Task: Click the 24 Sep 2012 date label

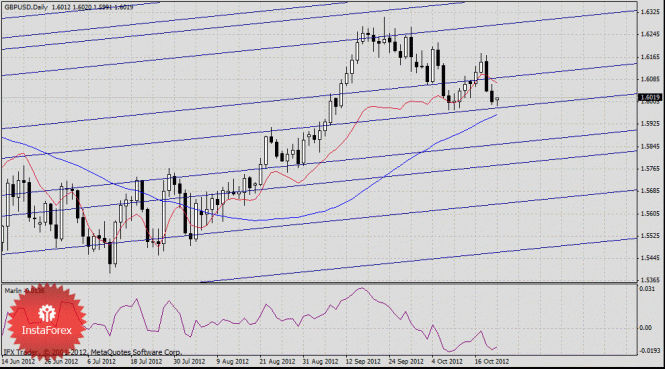Action: (x=406, y=362)
